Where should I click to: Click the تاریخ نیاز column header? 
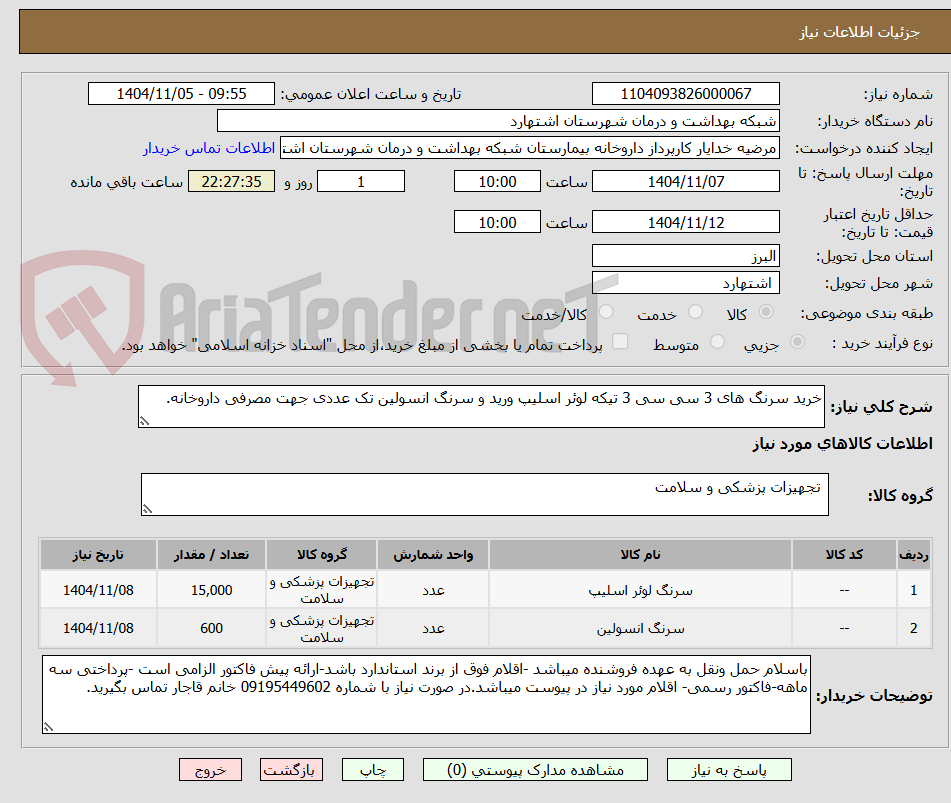point(98,554)
